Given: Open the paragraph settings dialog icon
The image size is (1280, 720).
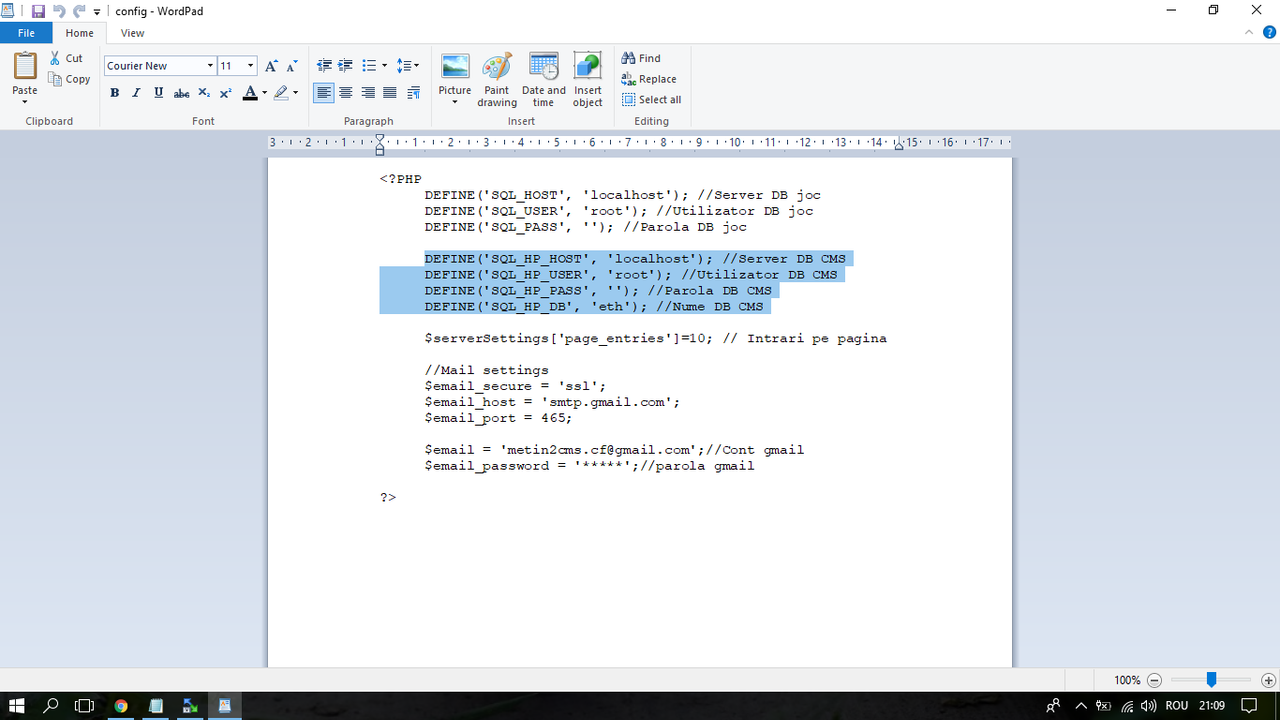Looking at the screenshot, I should (413, 93).
